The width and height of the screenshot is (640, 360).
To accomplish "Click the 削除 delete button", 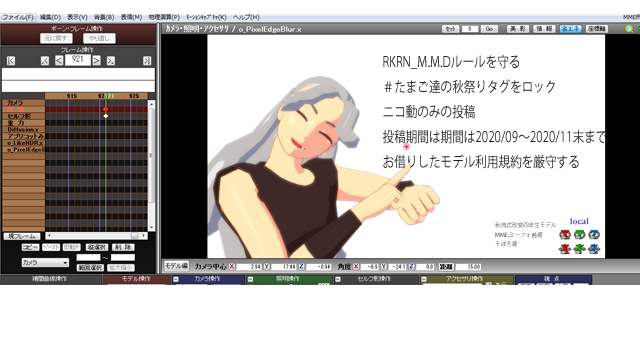I will (123, 247).
